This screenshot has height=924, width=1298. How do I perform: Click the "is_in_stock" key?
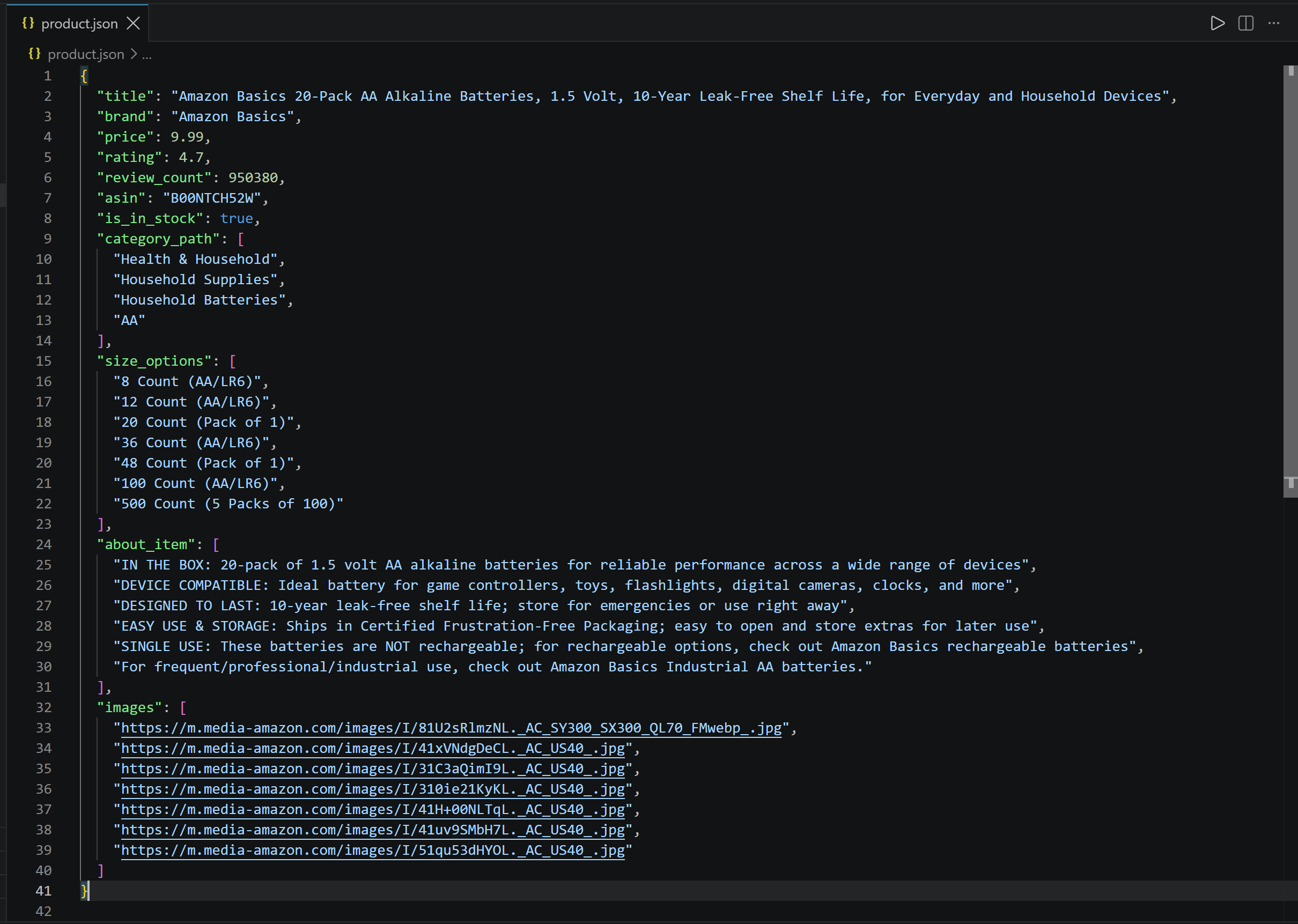[x=150, y=218]
